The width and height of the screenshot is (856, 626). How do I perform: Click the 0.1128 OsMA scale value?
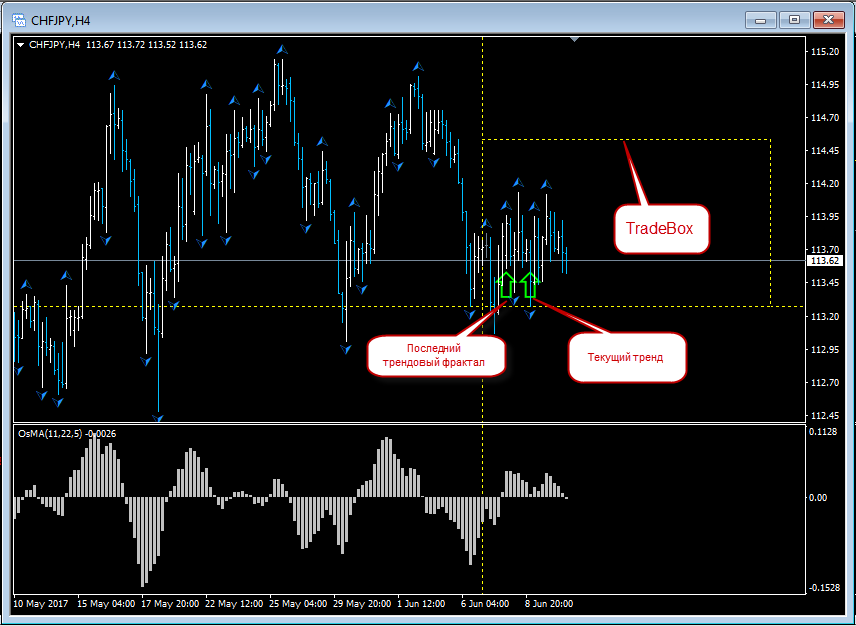pos(824,432)
